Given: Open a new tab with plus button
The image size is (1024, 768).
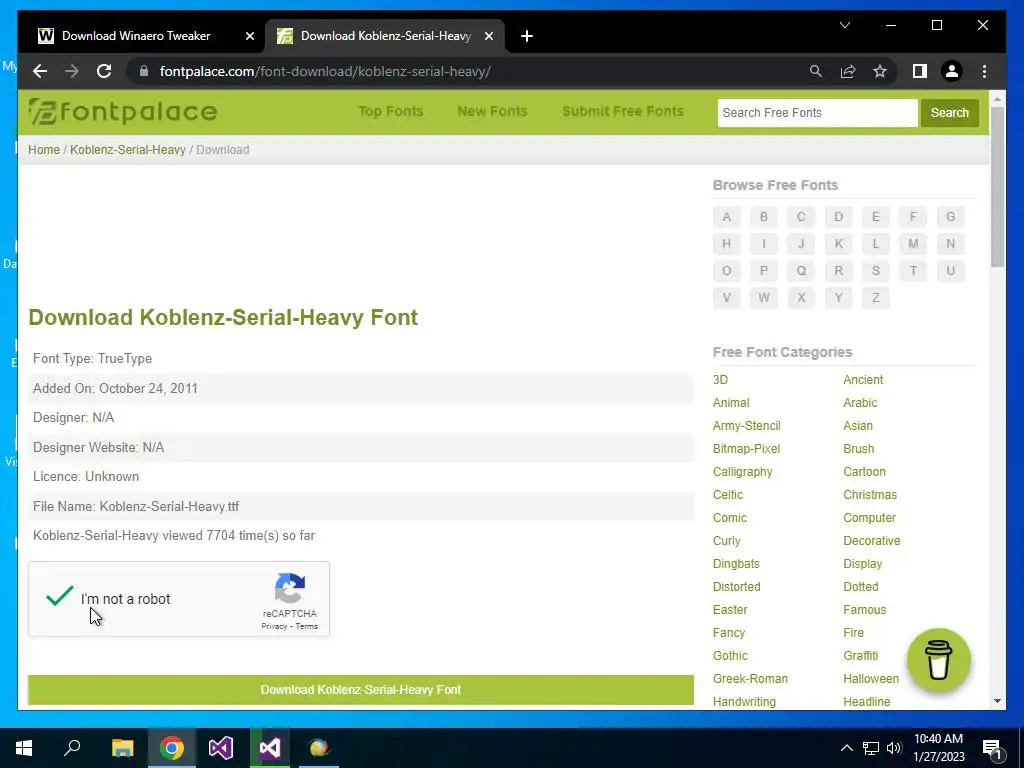Looking at the screenshot, I should (x=527, y=37).
